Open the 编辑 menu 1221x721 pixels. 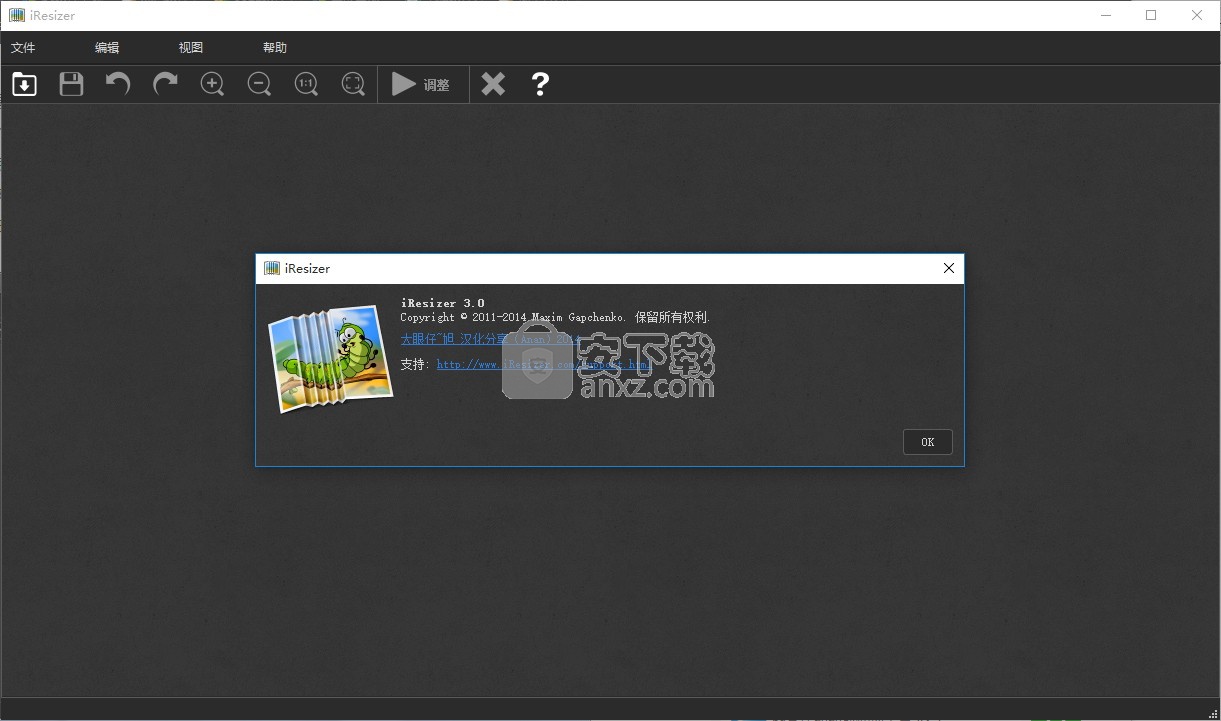tap(107, 47)
